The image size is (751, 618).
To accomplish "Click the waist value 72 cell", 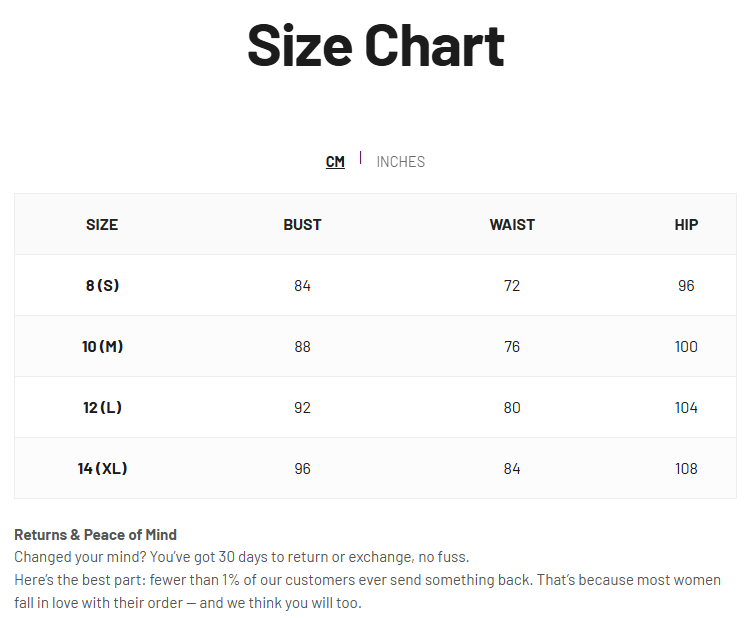I will [512, 286].
